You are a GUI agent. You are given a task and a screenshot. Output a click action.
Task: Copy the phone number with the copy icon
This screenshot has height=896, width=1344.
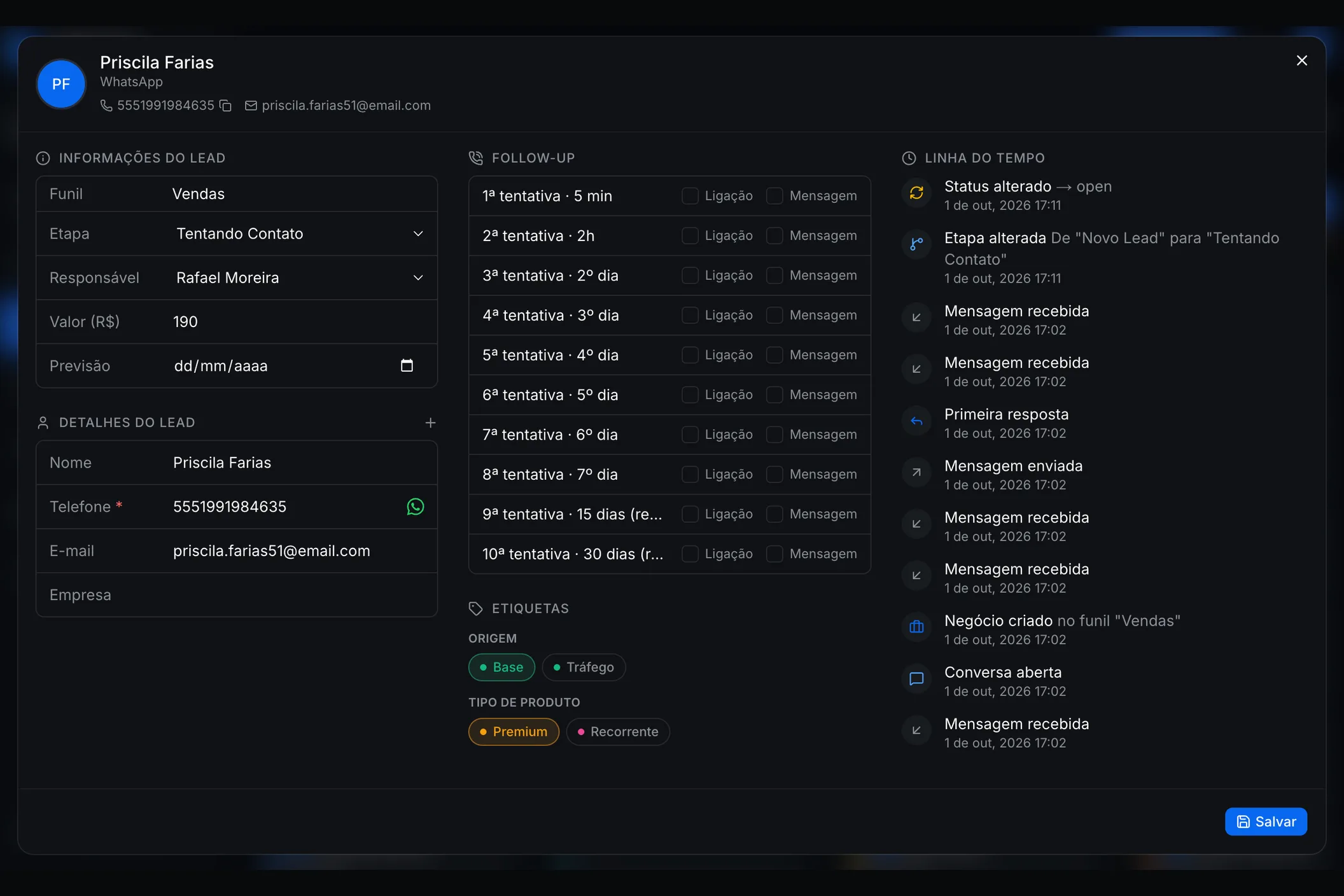[x=225, y=106]
